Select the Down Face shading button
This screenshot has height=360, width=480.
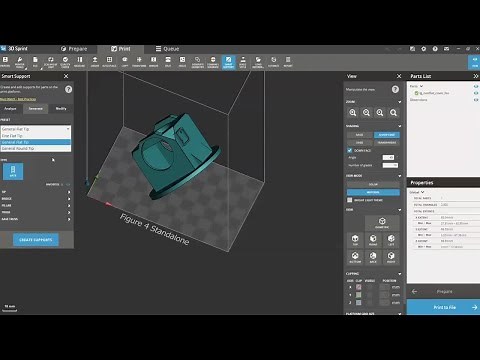coord(387,135)
